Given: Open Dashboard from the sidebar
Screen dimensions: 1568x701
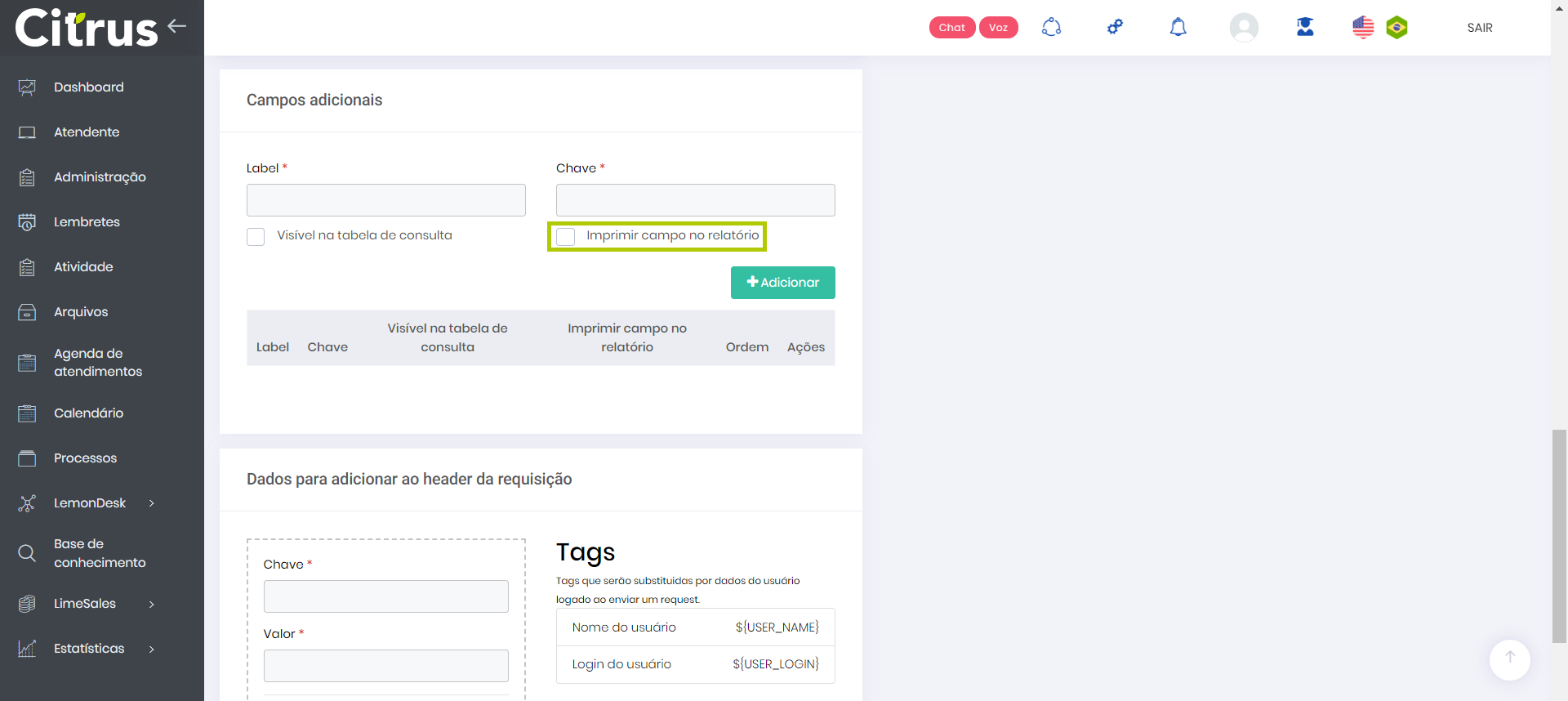Looking at the screenshot, I should point(88,87).
